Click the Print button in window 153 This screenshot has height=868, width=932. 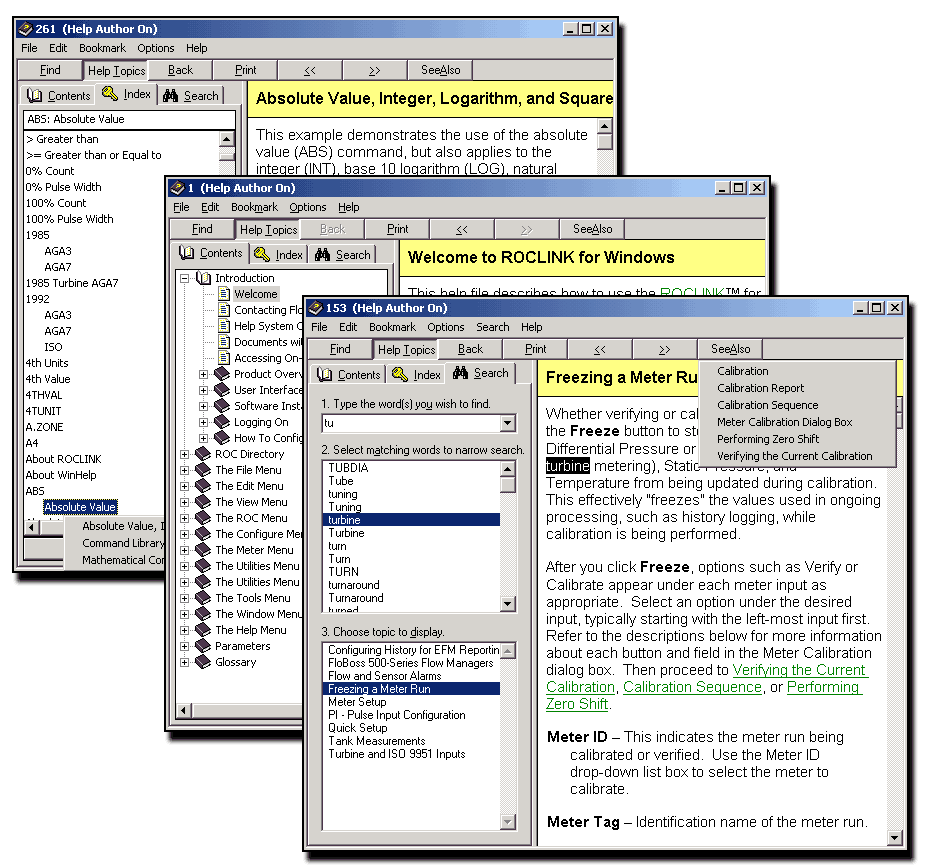(535, 349)
